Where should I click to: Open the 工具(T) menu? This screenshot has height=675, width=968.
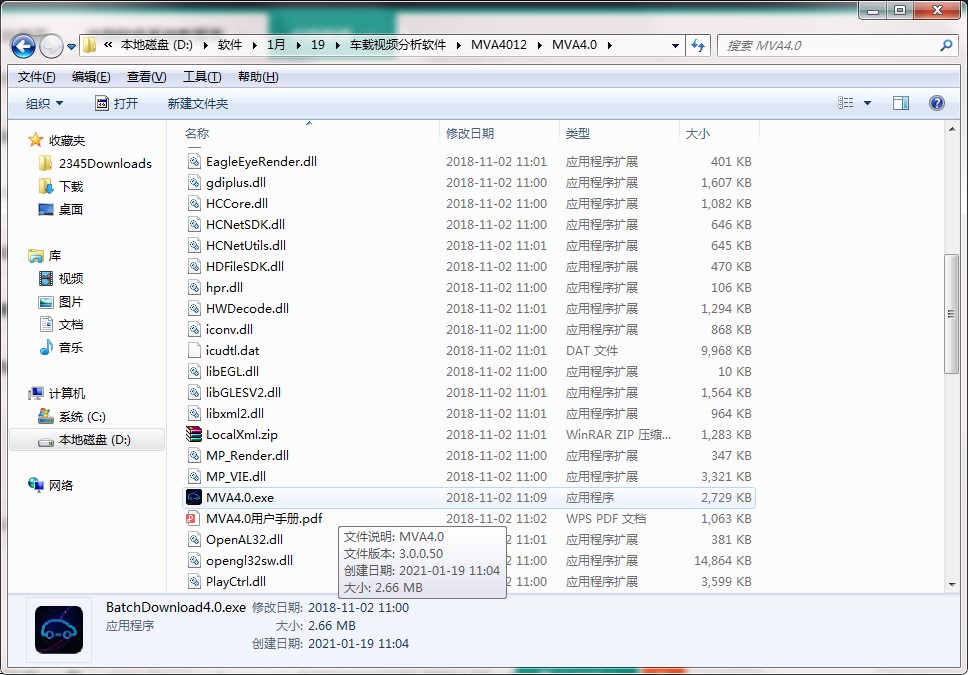pos(202,77)
